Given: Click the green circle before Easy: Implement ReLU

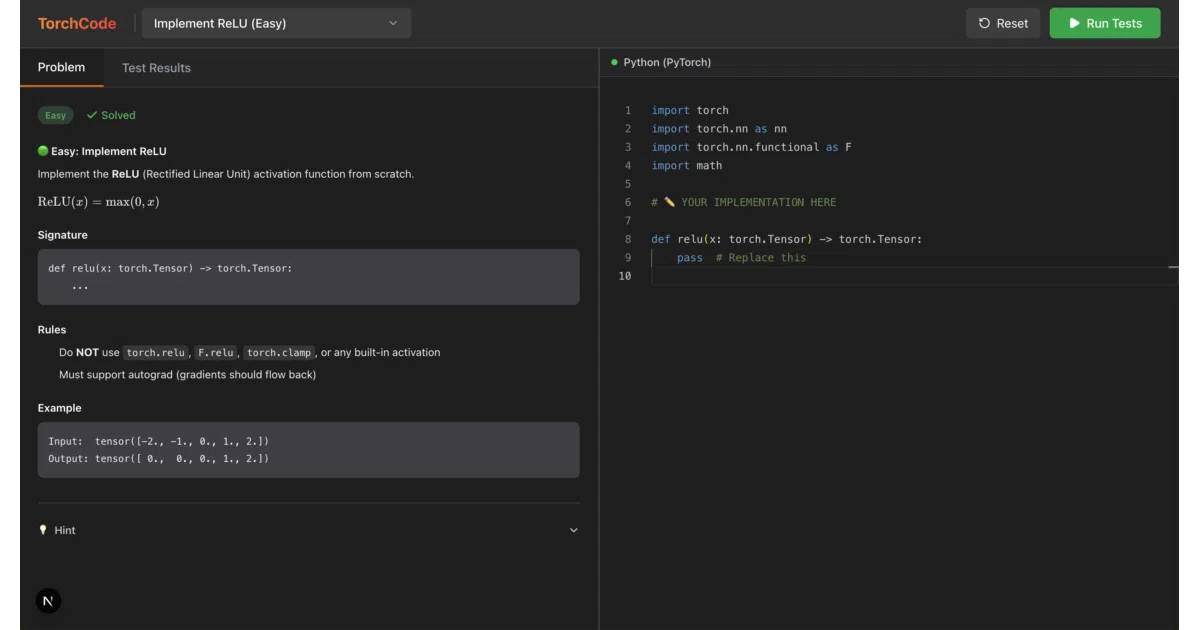Looking at the screenshot, I should pyautogui.click(x=43, y=151).
